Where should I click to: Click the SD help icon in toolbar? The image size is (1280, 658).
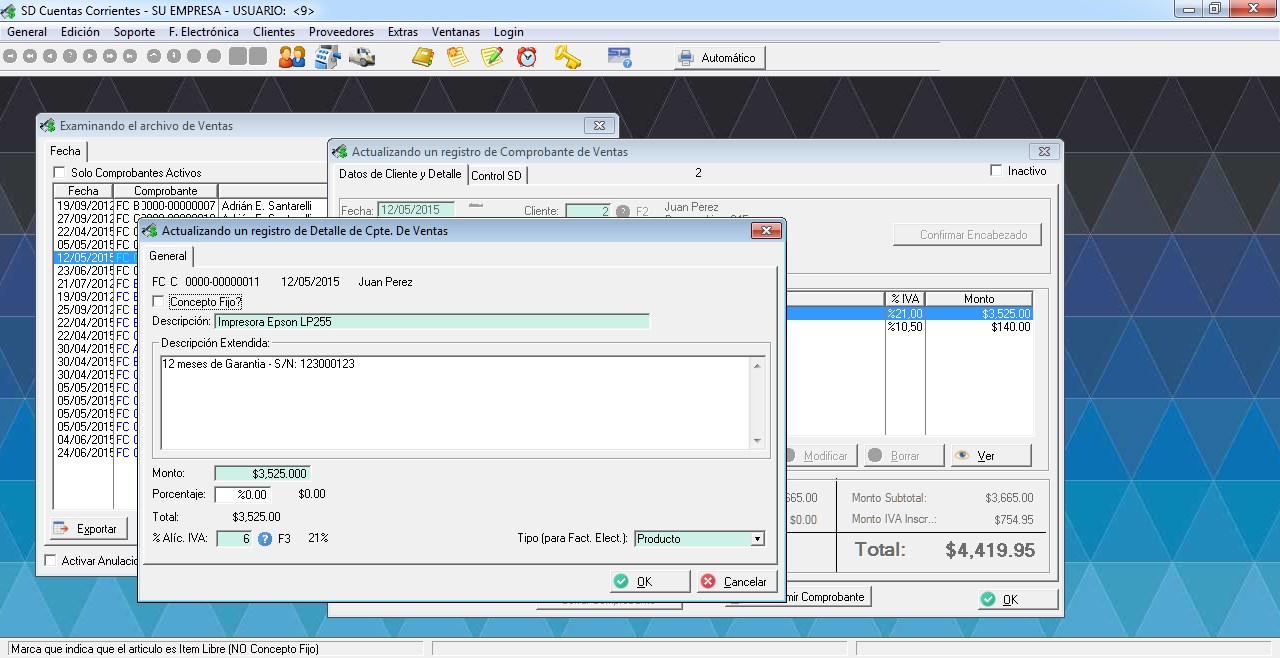(x=620, y=57)
